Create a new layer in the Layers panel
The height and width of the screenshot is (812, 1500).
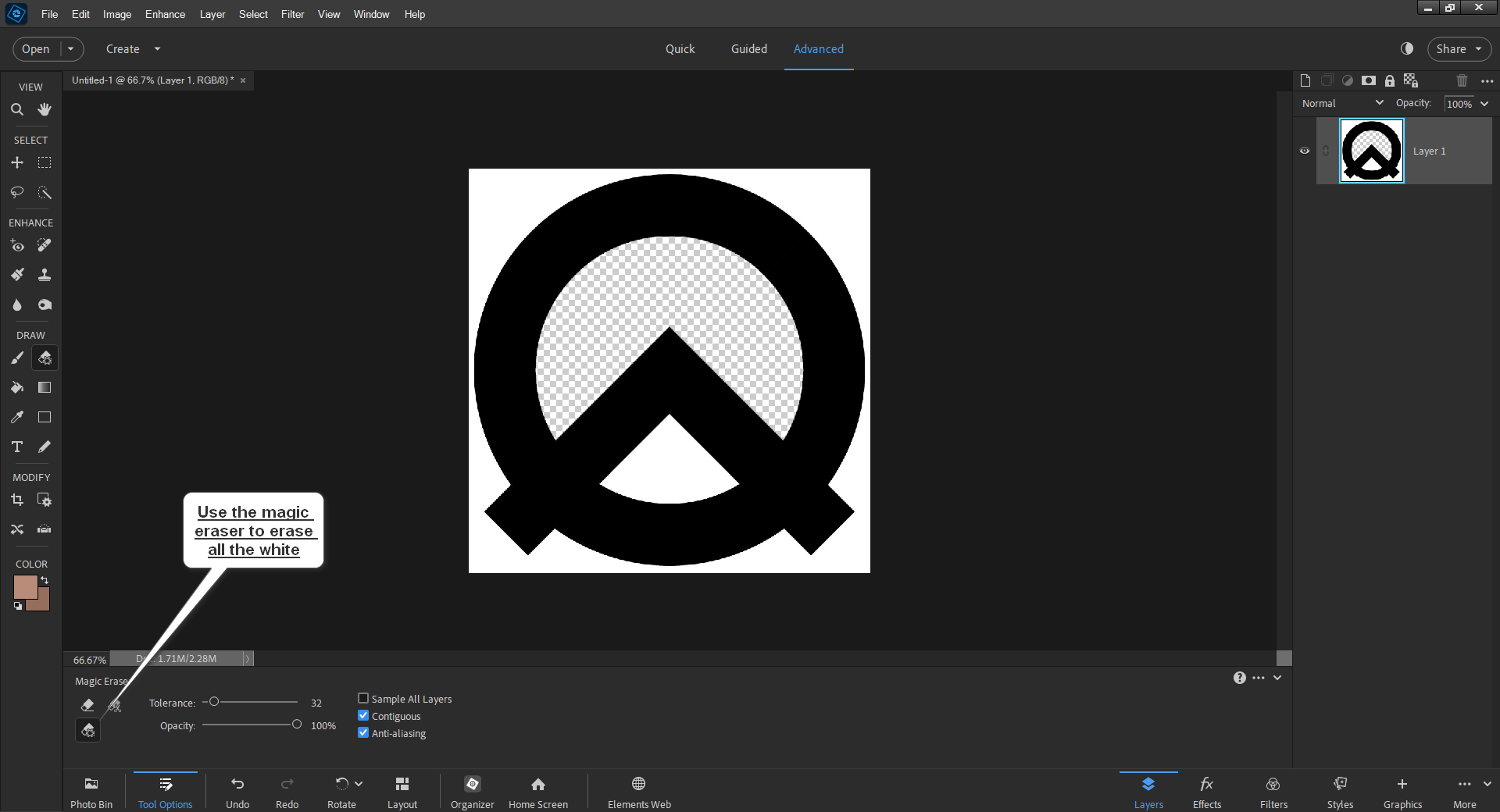[x=1305, y=80]
